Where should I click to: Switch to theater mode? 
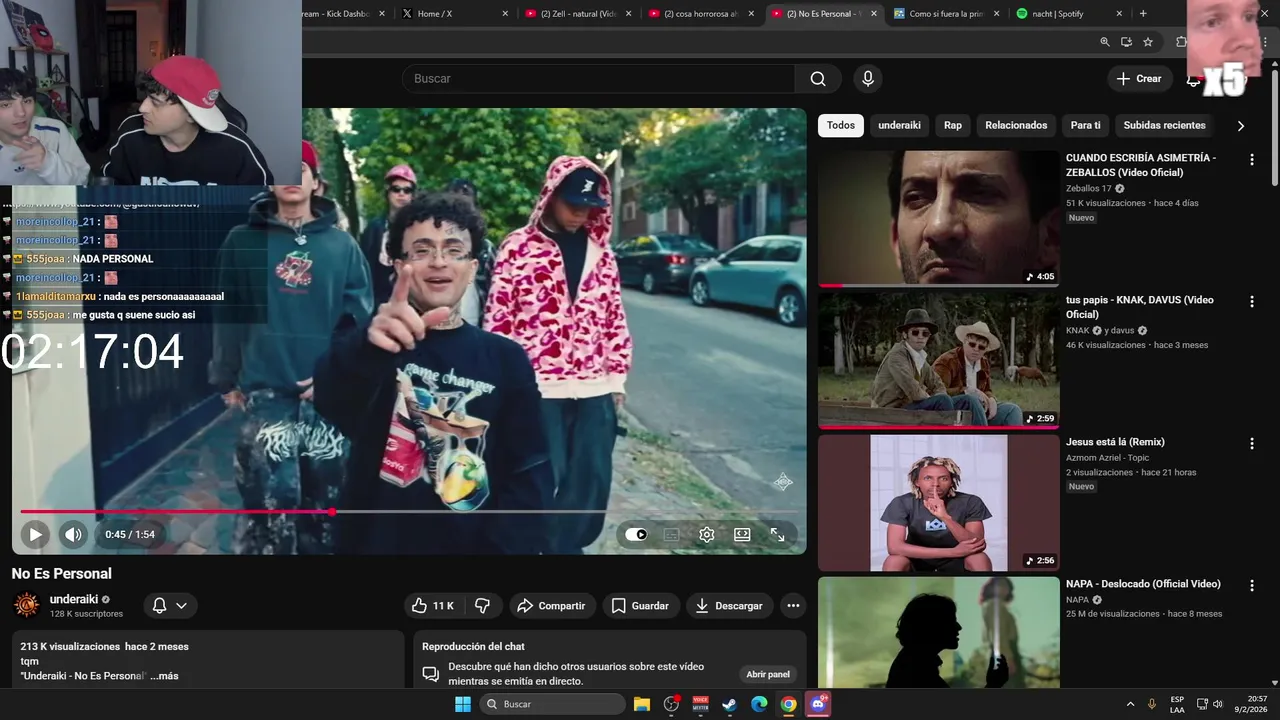tap(742, 534)
